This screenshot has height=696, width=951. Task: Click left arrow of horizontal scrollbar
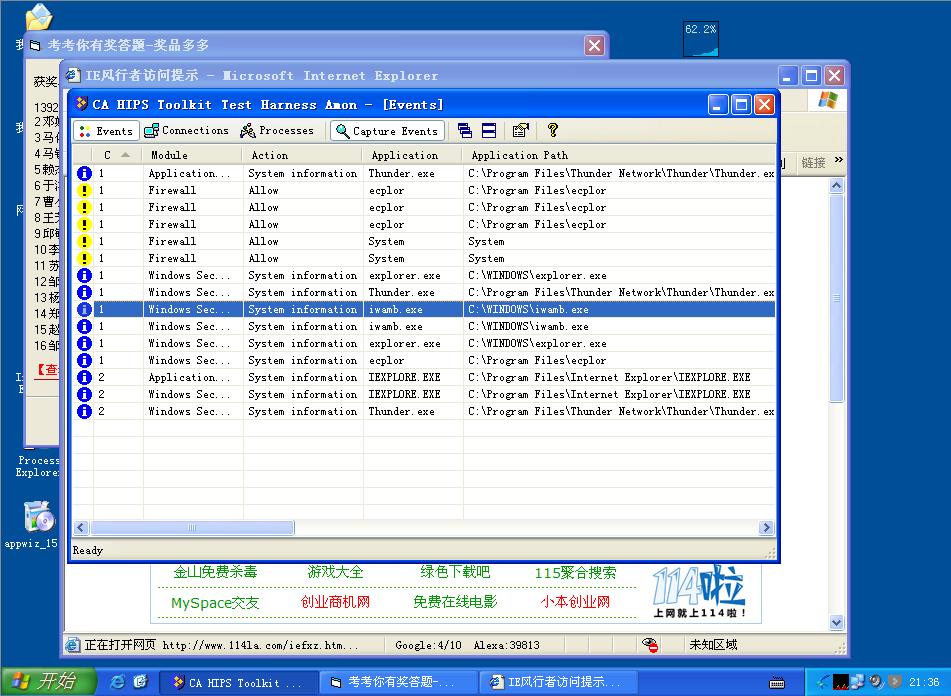(82, 527)
